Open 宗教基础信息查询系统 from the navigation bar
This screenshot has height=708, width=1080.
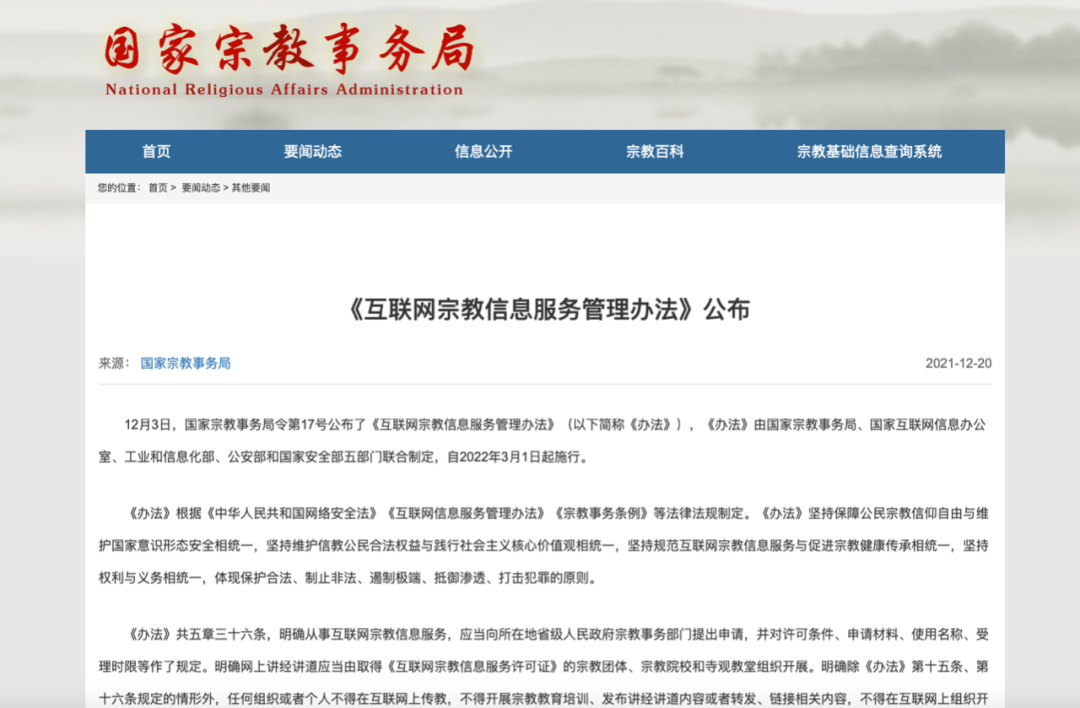tap(869, 152)
